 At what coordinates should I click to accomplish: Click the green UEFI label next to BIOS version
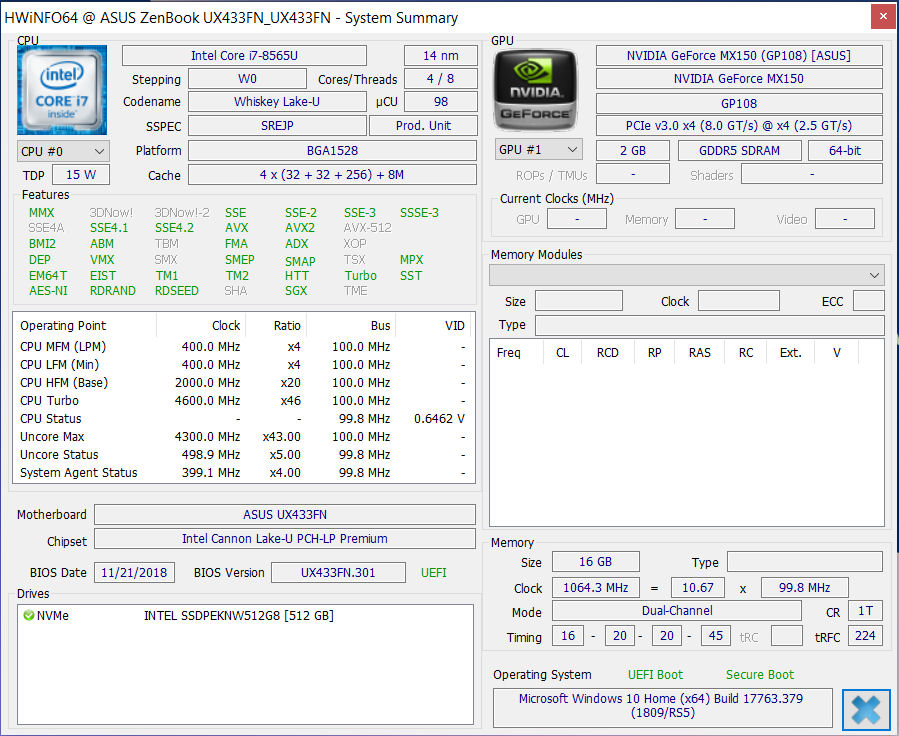point(433,573)
